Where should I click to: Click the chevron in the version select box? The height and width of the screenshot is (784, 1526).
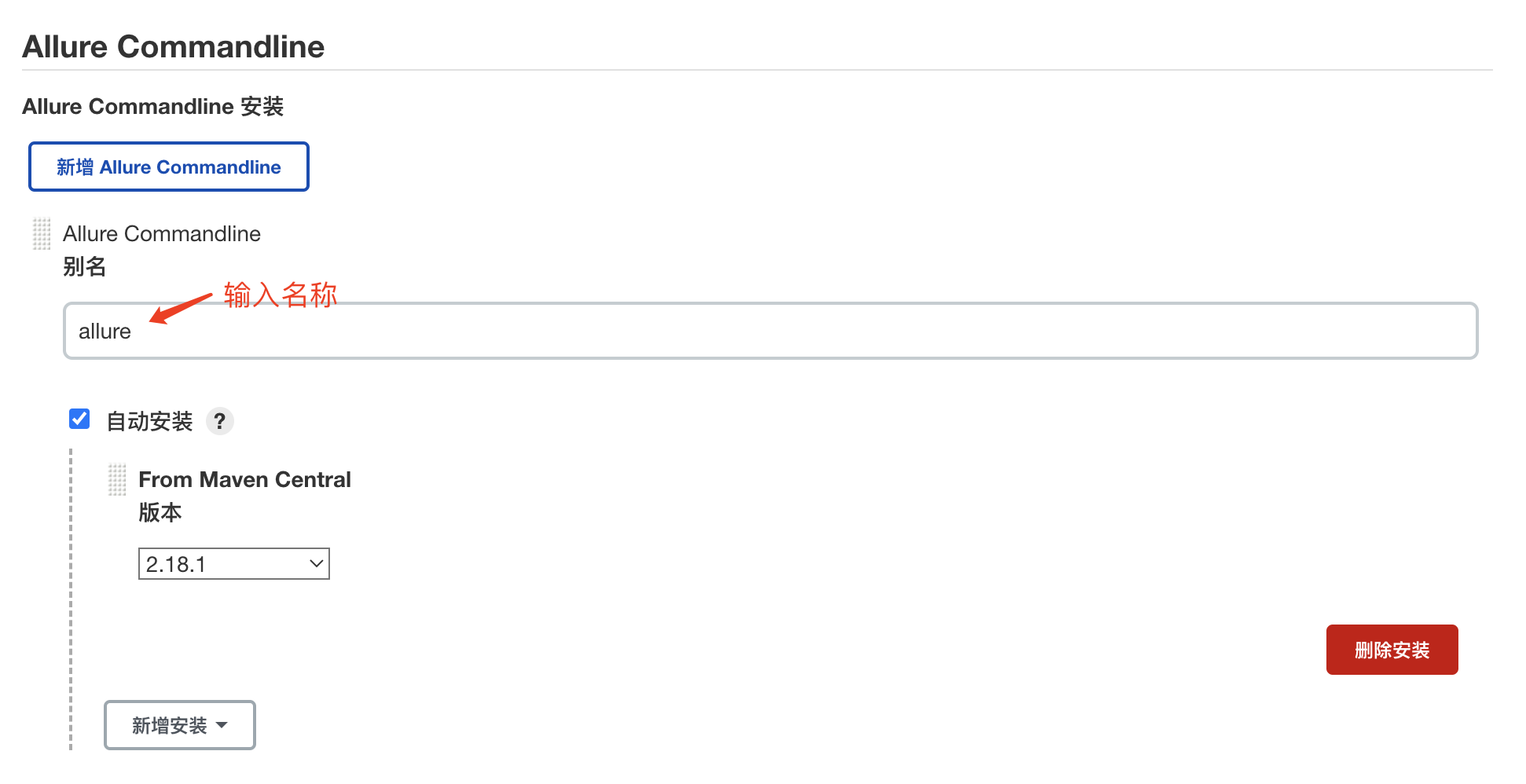317,564
